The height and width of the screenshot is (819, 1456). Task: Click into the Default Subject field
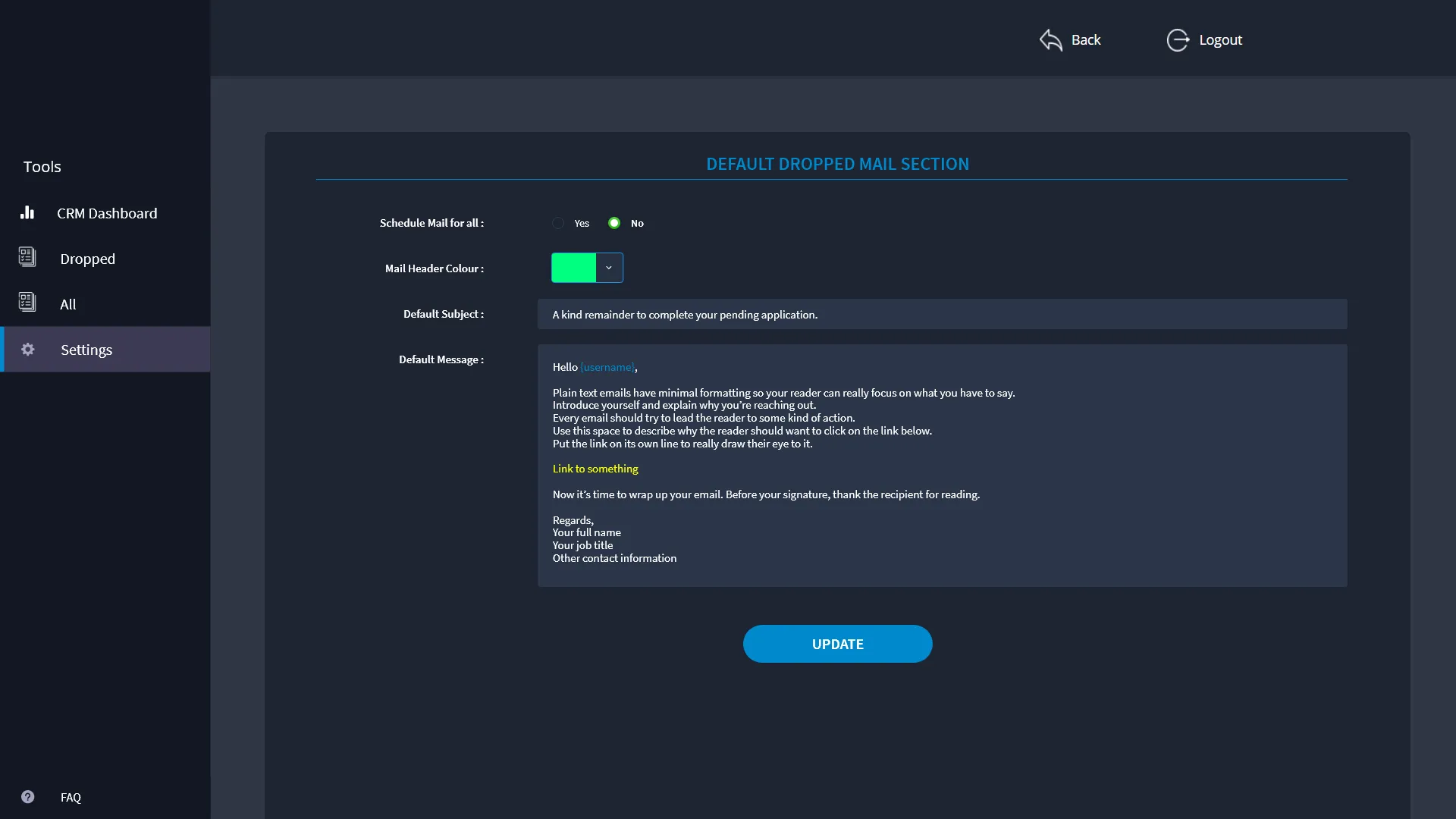942,314
